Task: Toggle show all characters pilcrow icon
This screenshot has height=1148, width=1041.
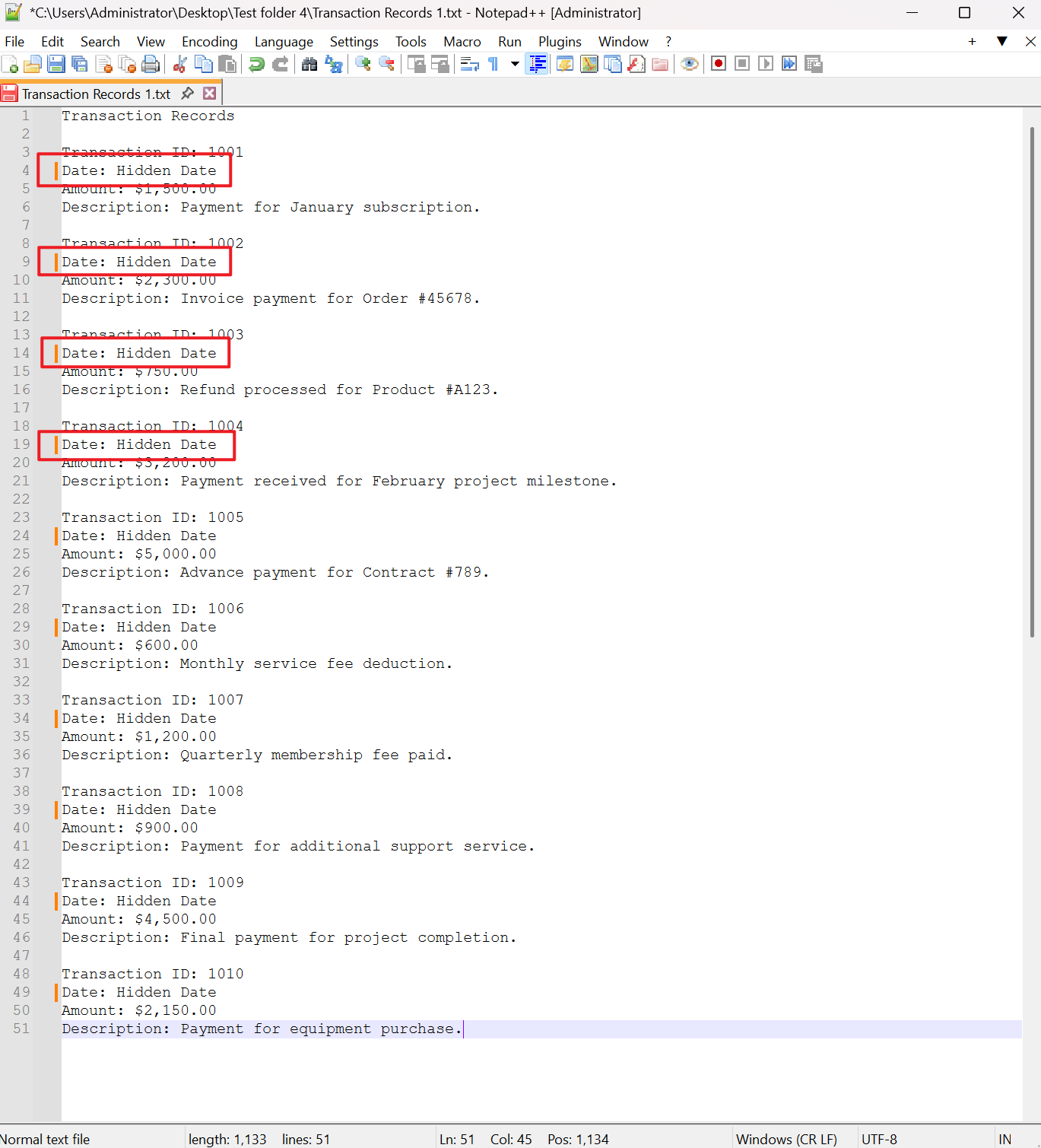Action: pos(493,65)
